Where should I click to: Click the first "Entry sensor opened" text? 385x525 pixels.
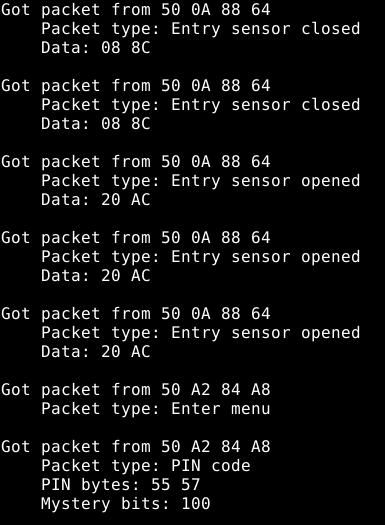click(266, 181)
